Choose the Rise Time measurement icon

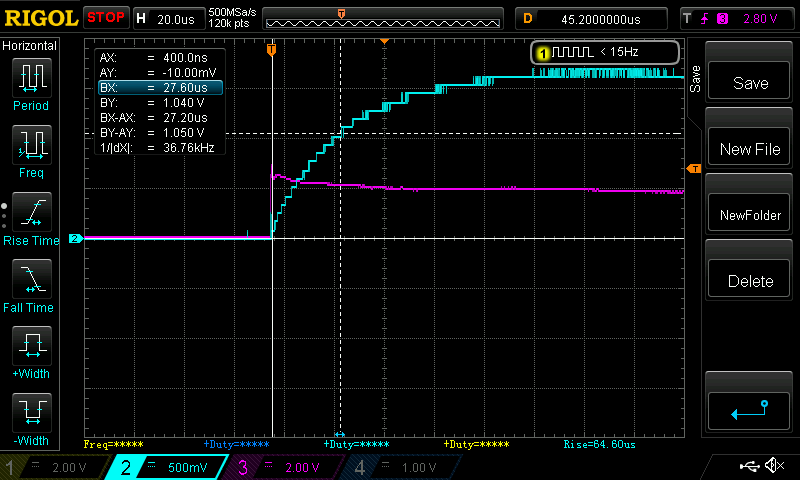point(32,216)
